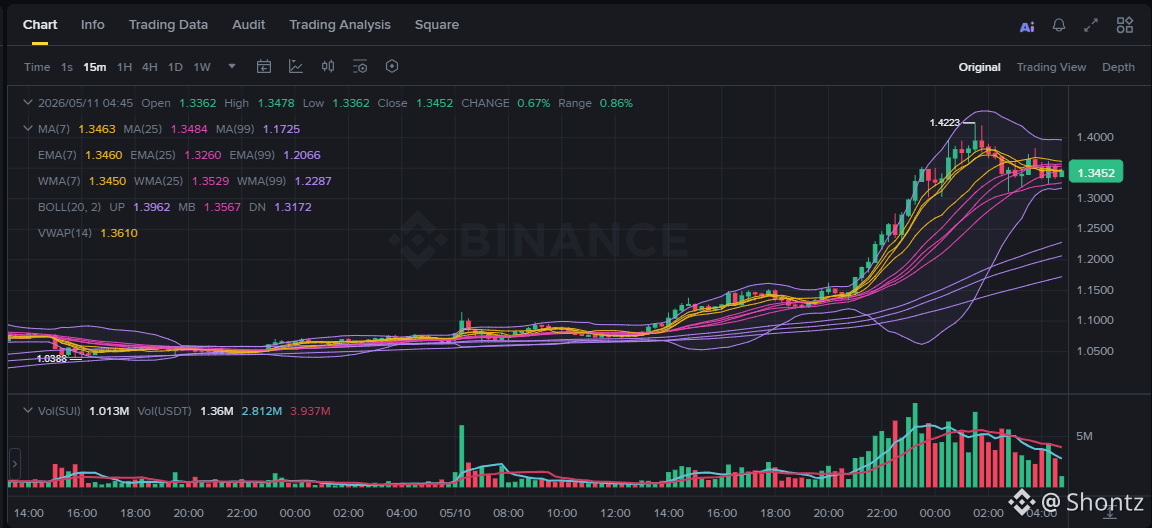Click the hexagon chart settings icon
The image size is (1152, 528).
click(392, 67)
